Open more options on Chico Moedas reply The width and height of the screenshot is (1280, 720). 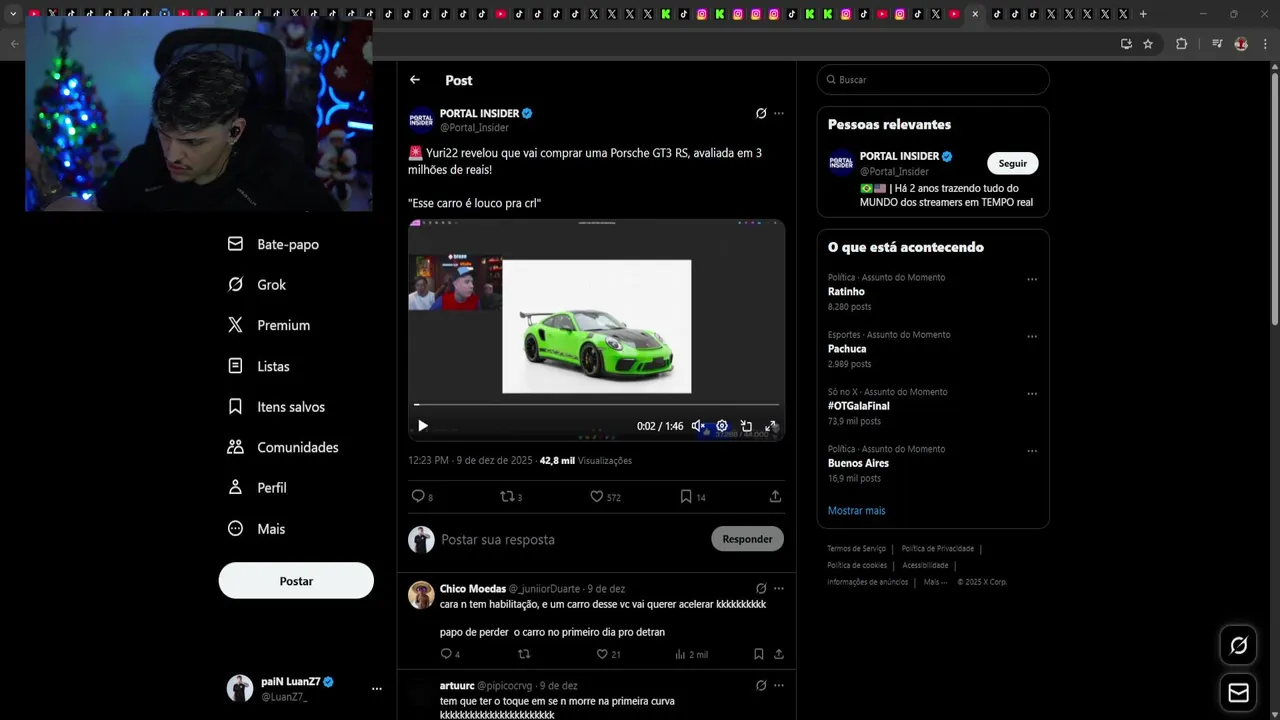tap(779, 589)
